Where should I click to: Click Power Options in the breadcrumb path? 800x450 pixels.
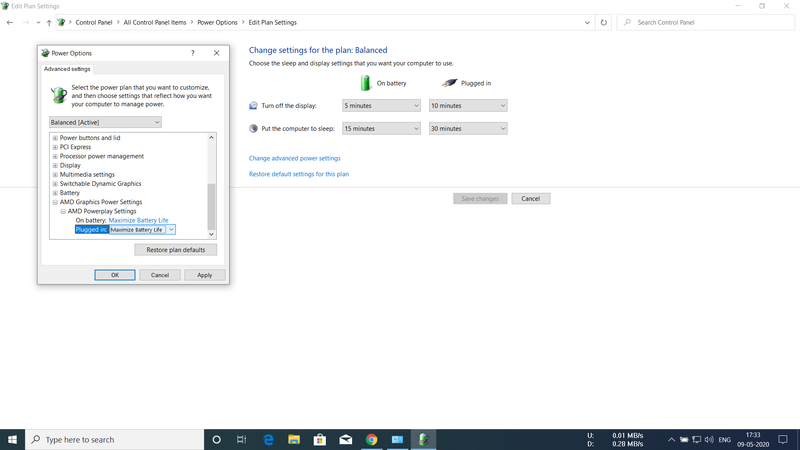click(x=217, y=22)
